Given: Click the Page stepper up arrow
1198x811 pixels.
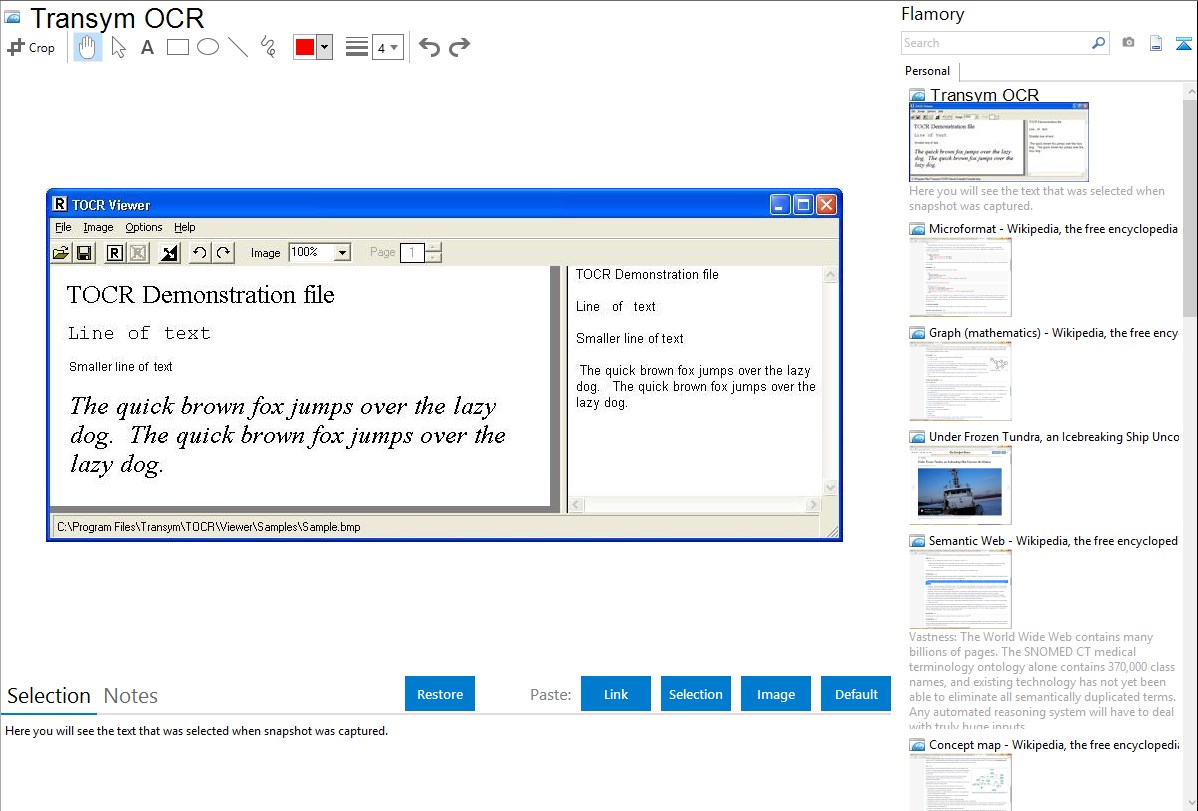Looking at the screenshot, I should pyautogui.click(x=433, y=248).
